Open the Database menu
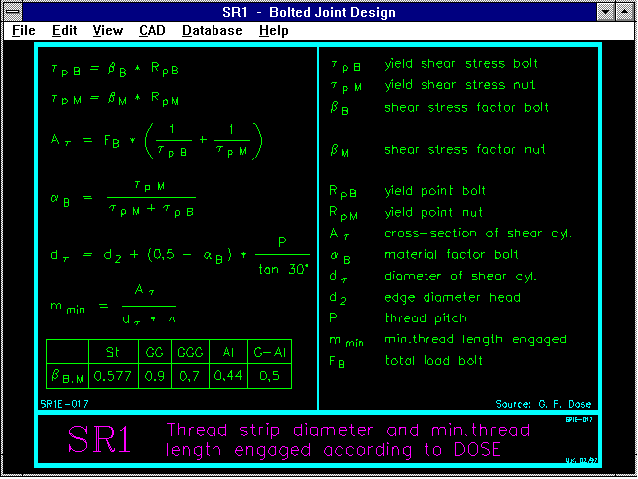Image resolution: width=638 pixels, height=479 pixels. tap(212, 30)
